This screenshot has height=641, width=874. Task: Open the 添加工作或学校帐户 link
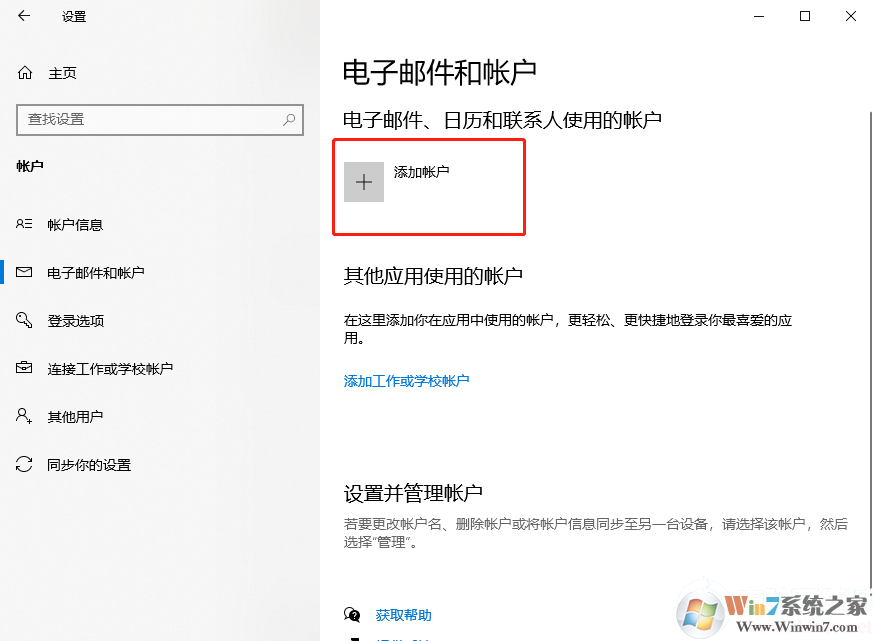pos(406,381)
